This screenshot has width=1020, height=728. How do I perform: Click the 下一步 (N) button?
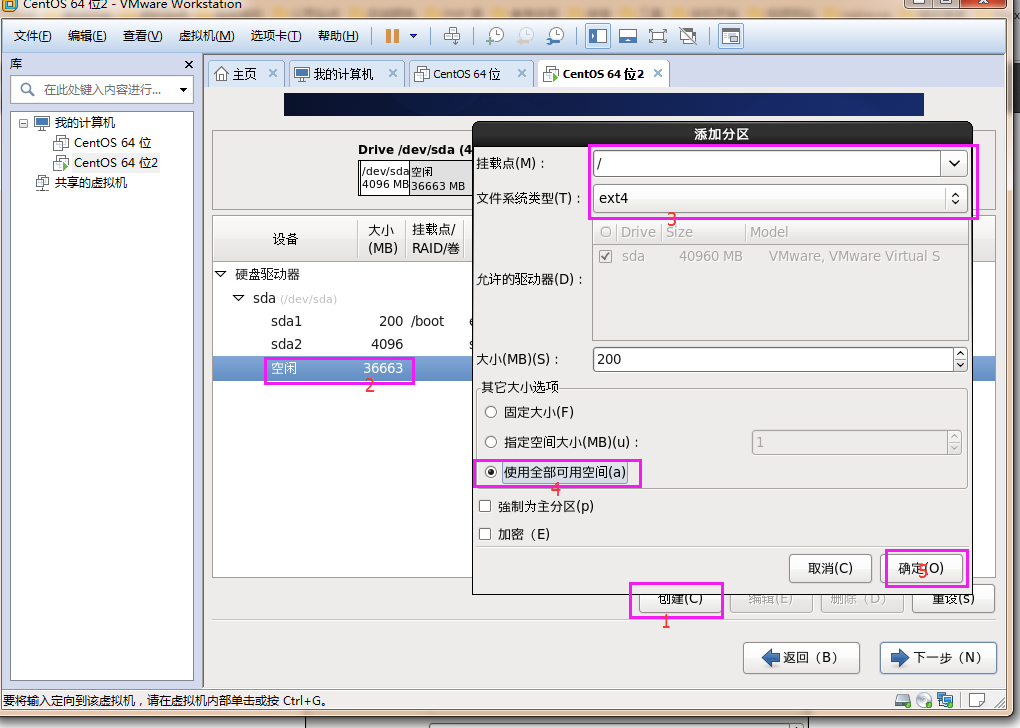click(938, 658)
